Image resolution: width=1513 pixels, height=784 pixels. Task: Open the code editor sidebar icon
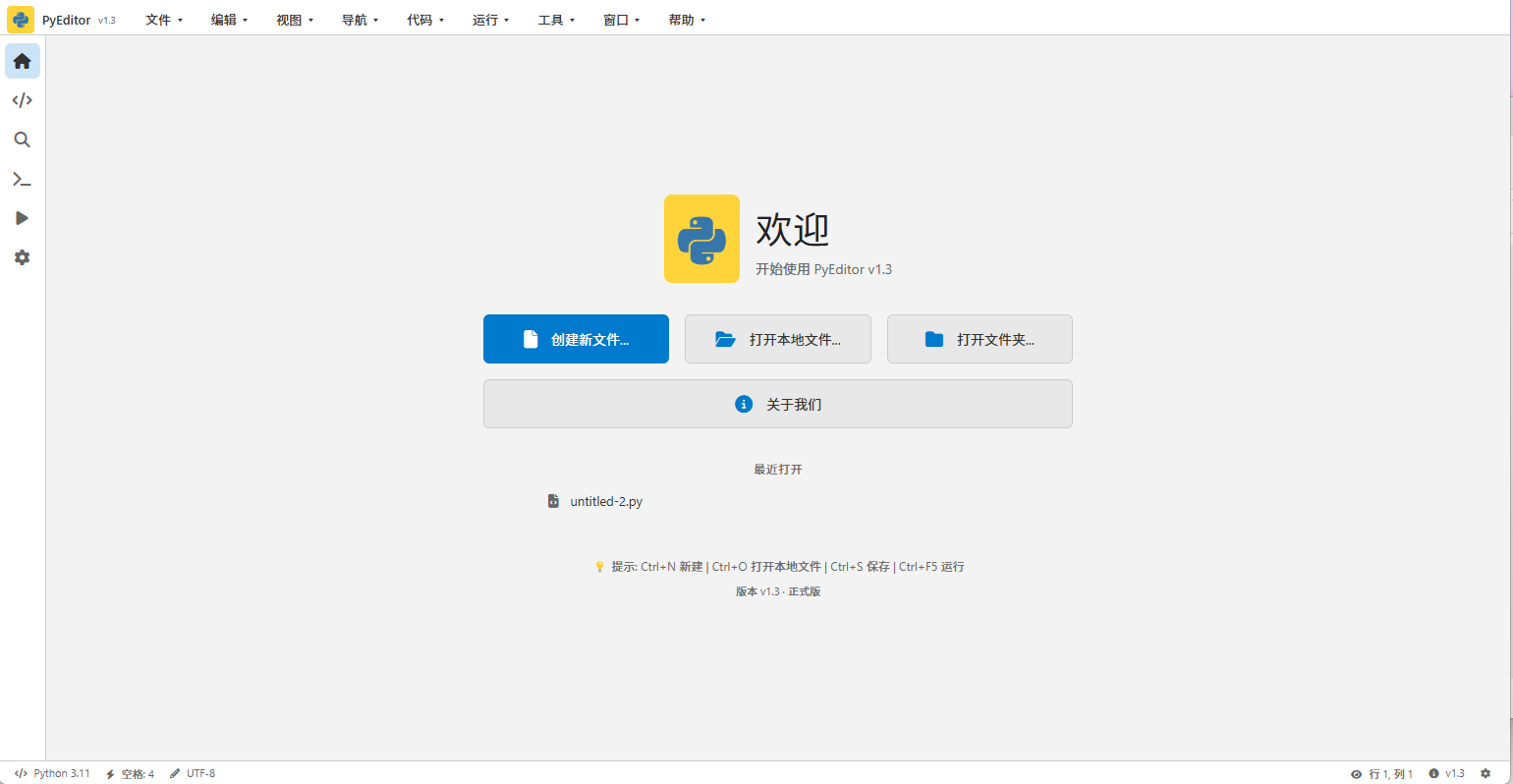pos(22,100)
